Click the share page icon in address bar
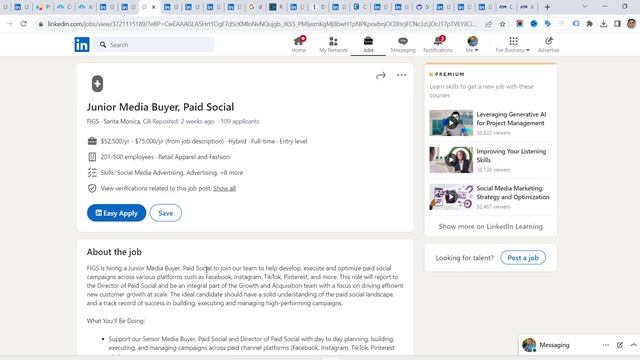This screenshot has height=360, width=640. (x=489, y=24)
